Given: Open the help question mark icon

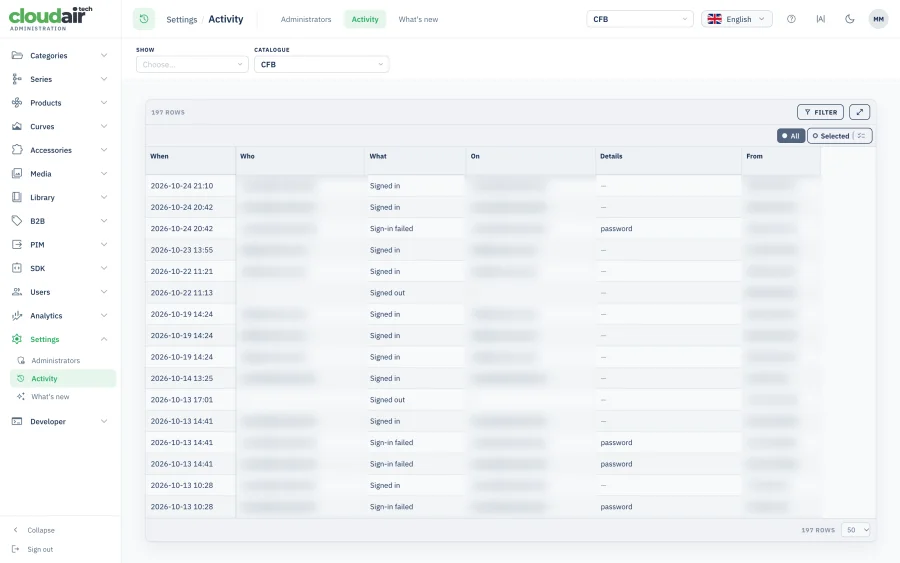Looking at the screenshot, I should click(x=791, y=19).
